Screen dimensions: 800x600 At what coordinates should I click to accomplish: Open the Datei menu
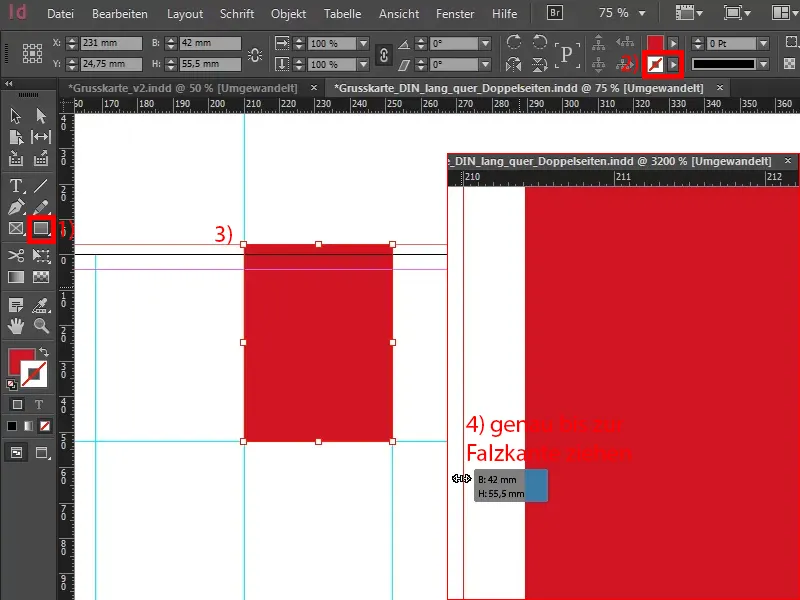(x=60, y=14)
